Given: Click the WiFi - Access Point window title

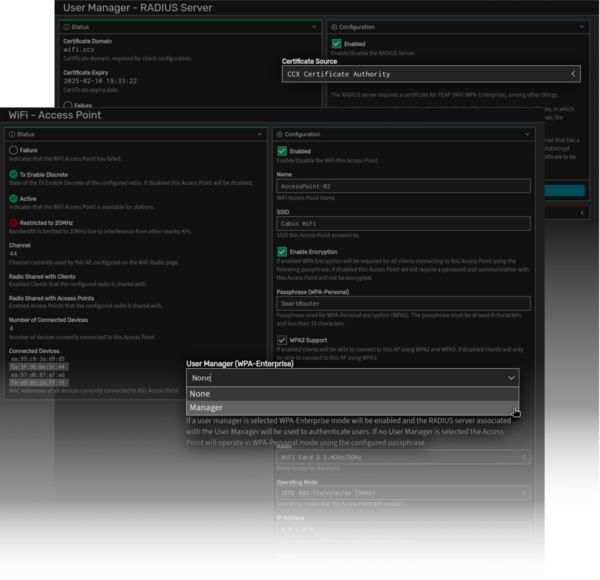Looking at the screenshot, I should (x=55, y=115).
